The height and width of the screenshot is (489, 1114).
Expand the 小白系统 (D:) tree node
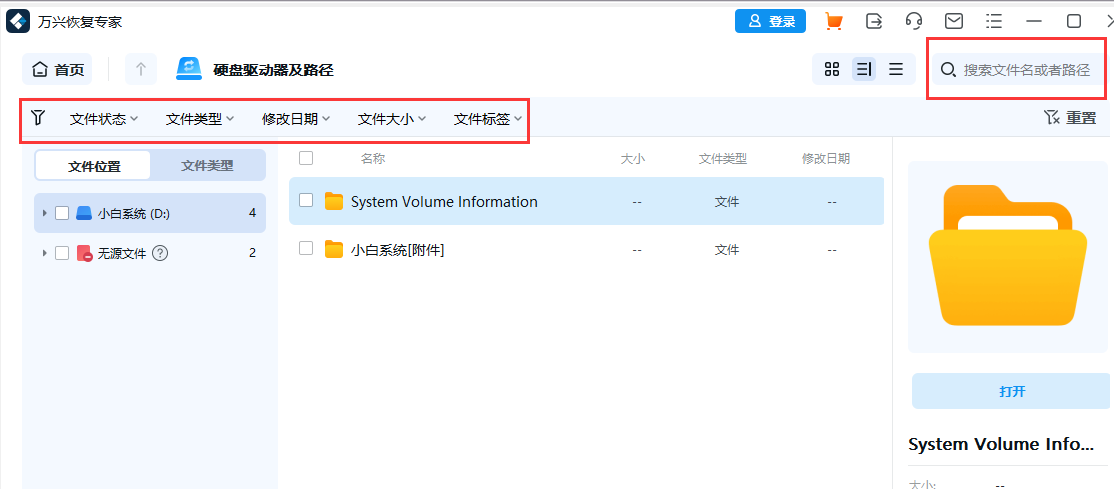[x=45, y=213]
